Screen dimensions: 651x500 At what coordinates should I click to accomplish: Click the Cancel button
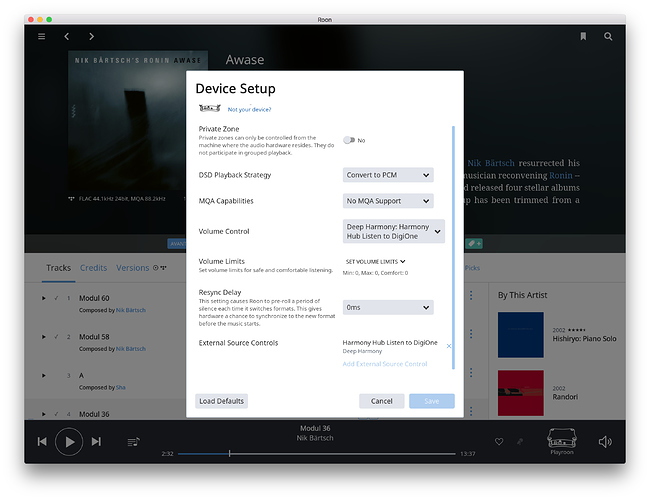[382, 401]
